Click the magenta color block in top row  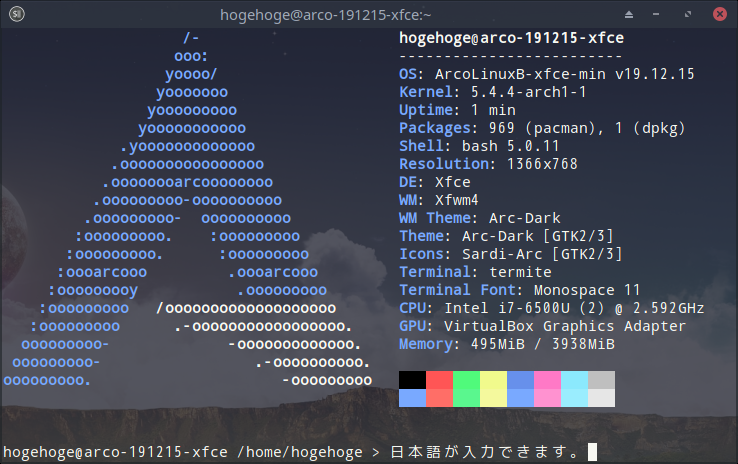click(547, 380)
